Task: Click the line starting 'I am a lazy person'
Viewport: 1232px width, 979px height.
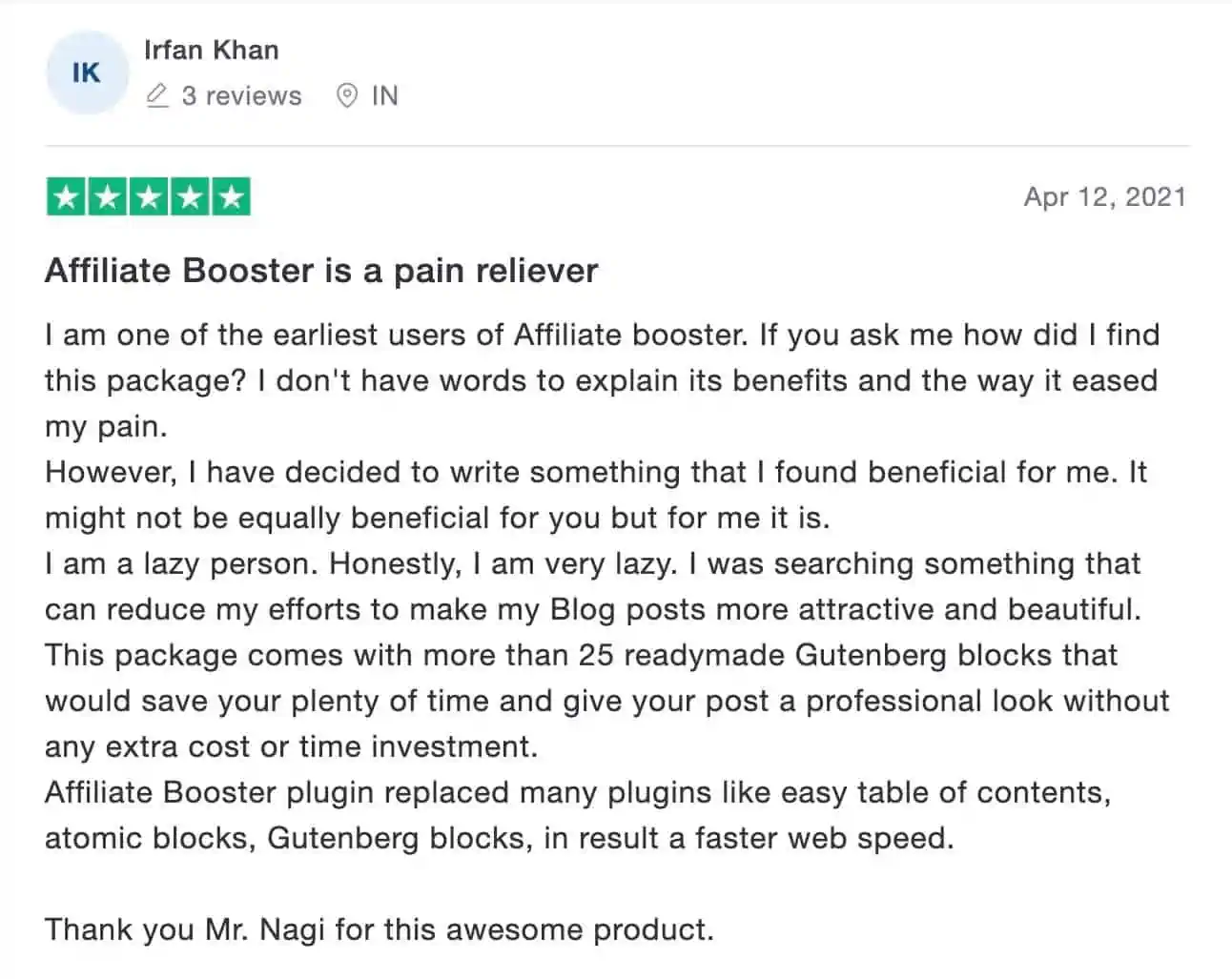Action: pos(593,586)
